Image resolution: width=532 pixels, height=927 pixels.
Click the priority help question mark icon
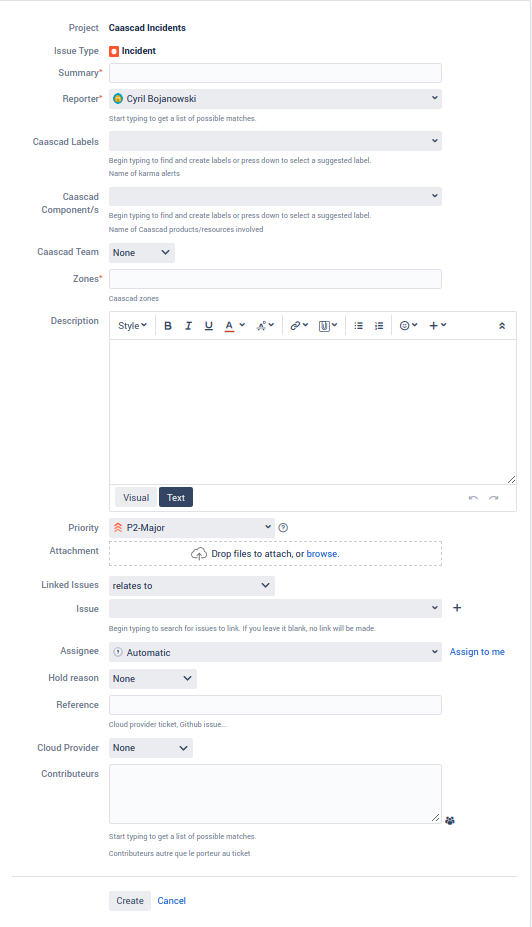click(283, 528)
